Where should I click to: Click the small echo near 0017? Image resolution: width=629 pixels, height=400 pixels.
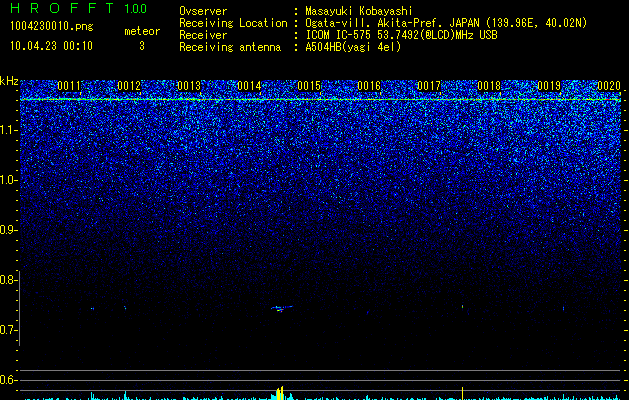(x=463, y=307)
